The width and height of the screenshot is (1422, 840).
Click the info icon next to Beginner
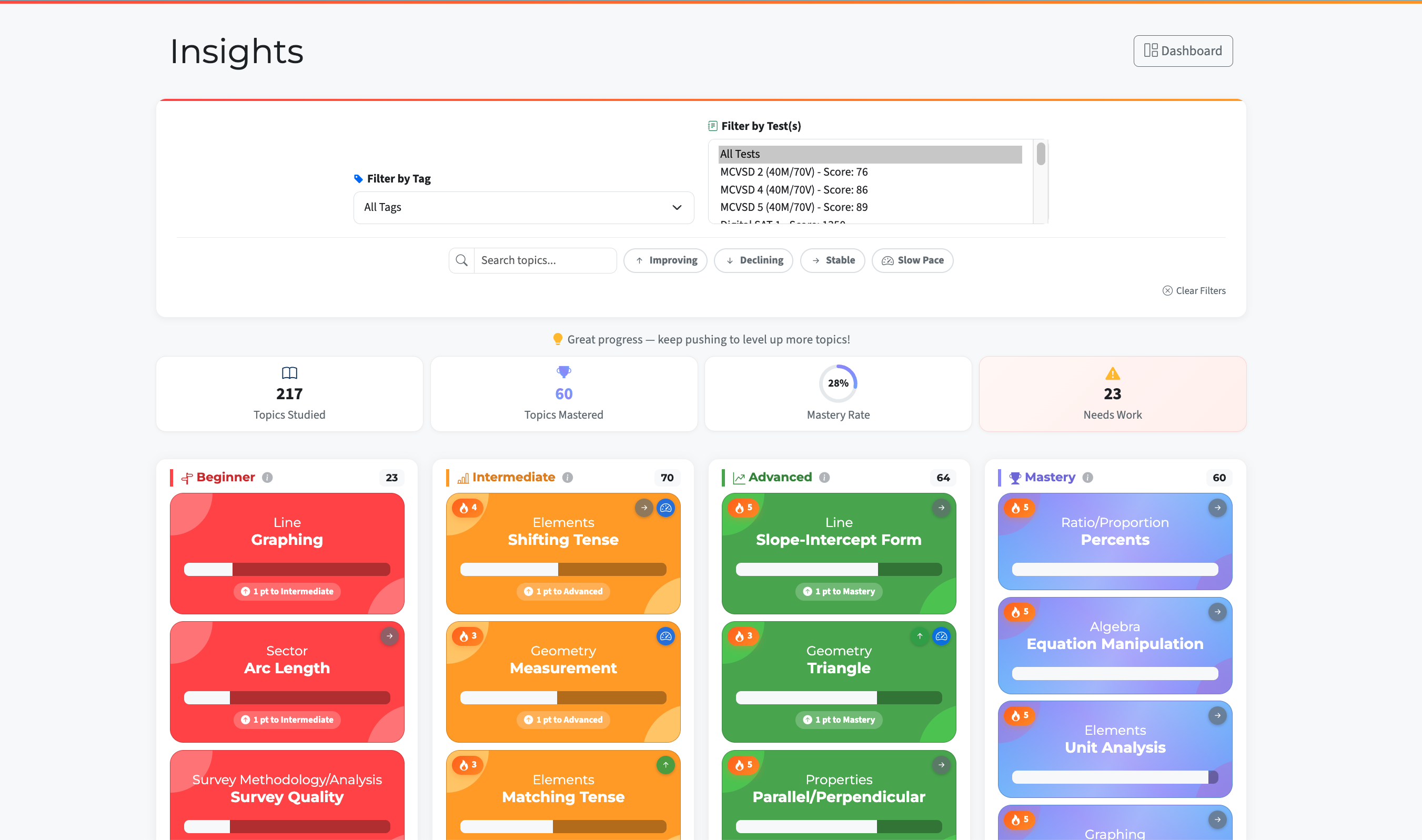[x=267, y=478]
